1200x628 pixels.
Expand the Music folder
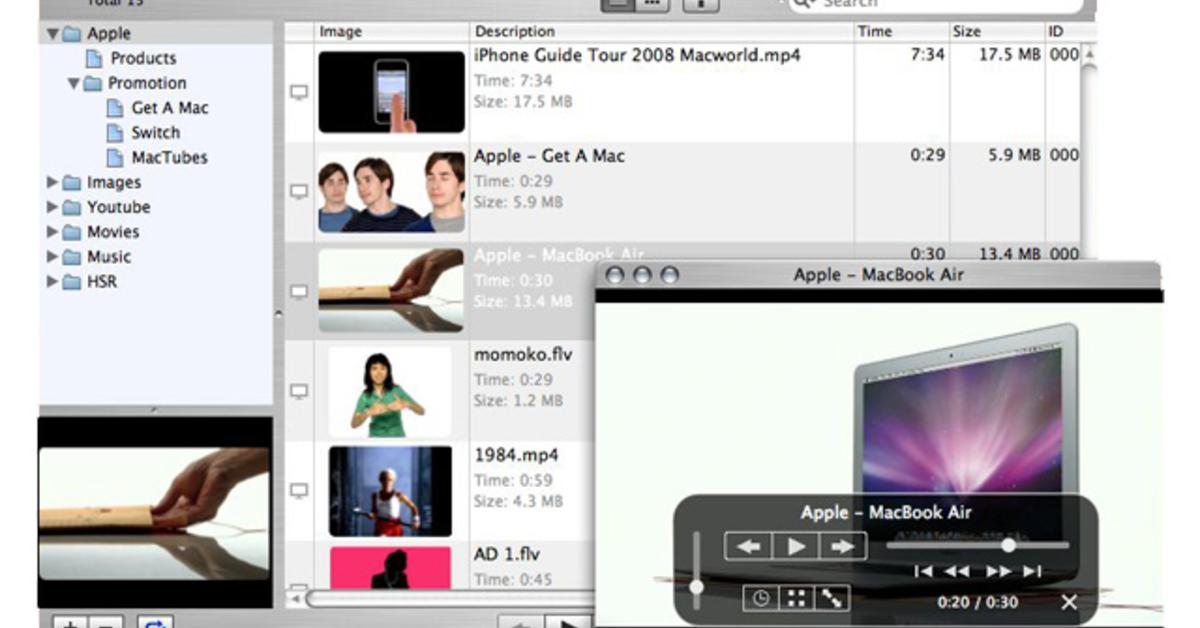pyautogui.click(x=53, y=257)
